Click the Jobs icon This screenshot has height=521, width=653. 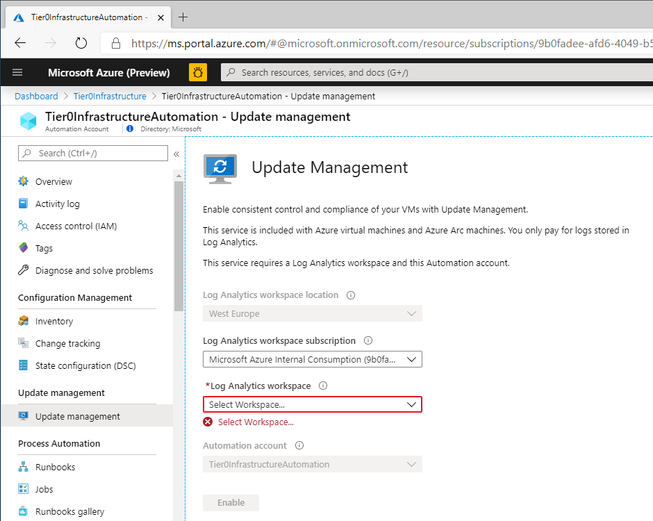pyautogui.click(x=23, y=489)
